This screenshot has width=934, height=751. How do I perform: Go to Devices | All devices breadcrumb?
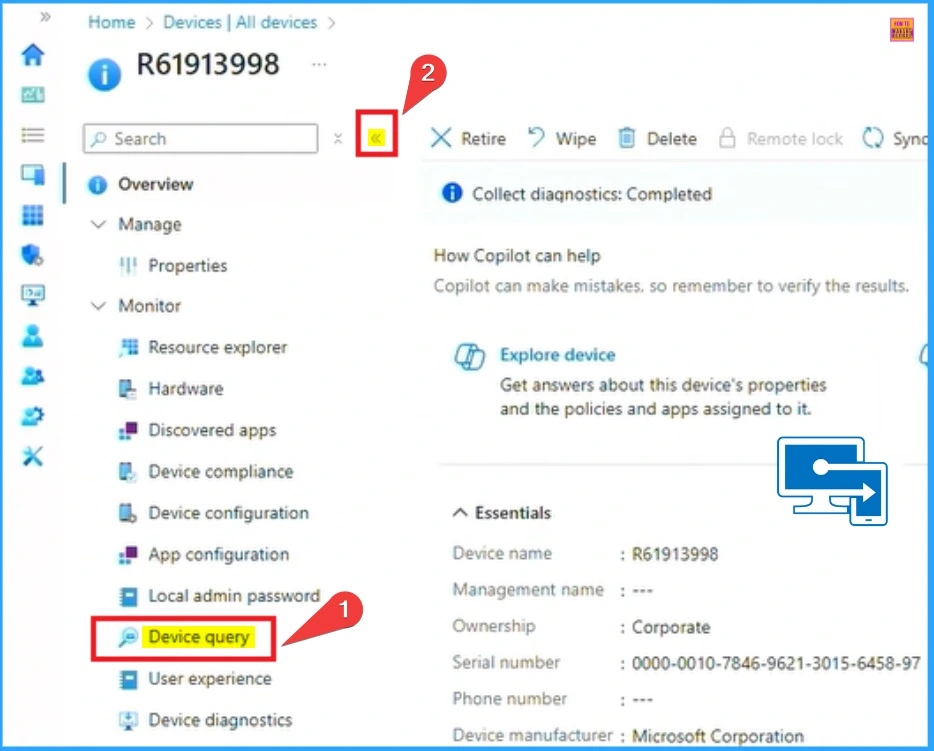click(240, 23)
